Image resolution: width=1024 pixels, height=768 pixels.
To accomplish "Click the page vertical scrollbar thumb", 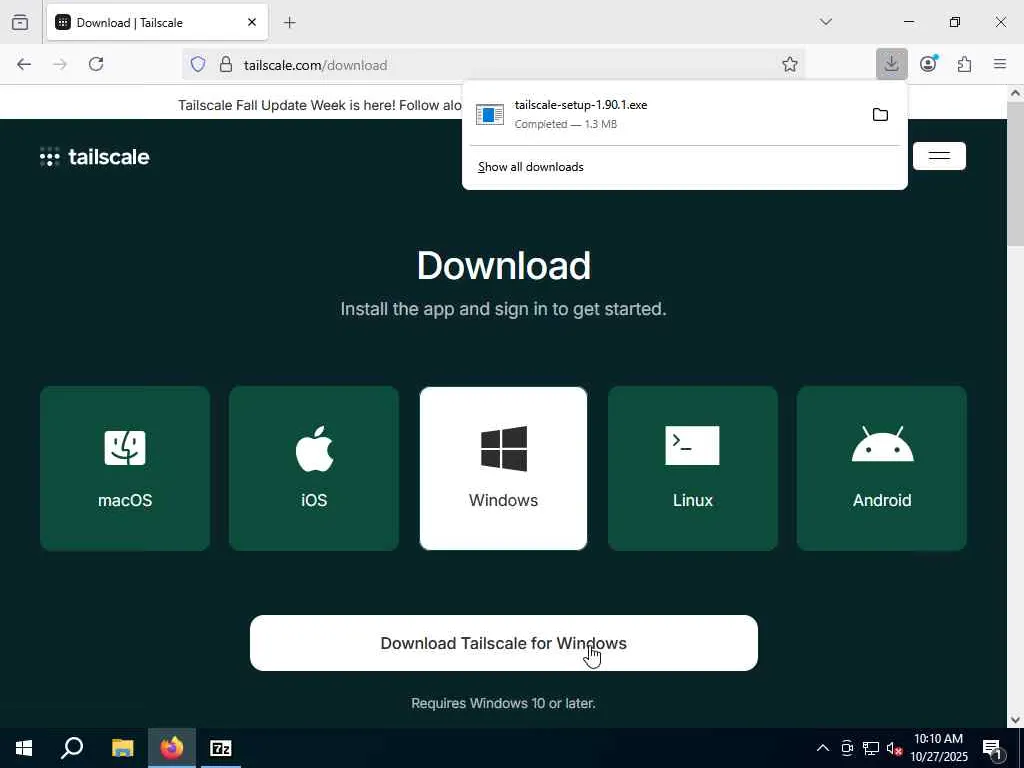I will point(1015,174).
